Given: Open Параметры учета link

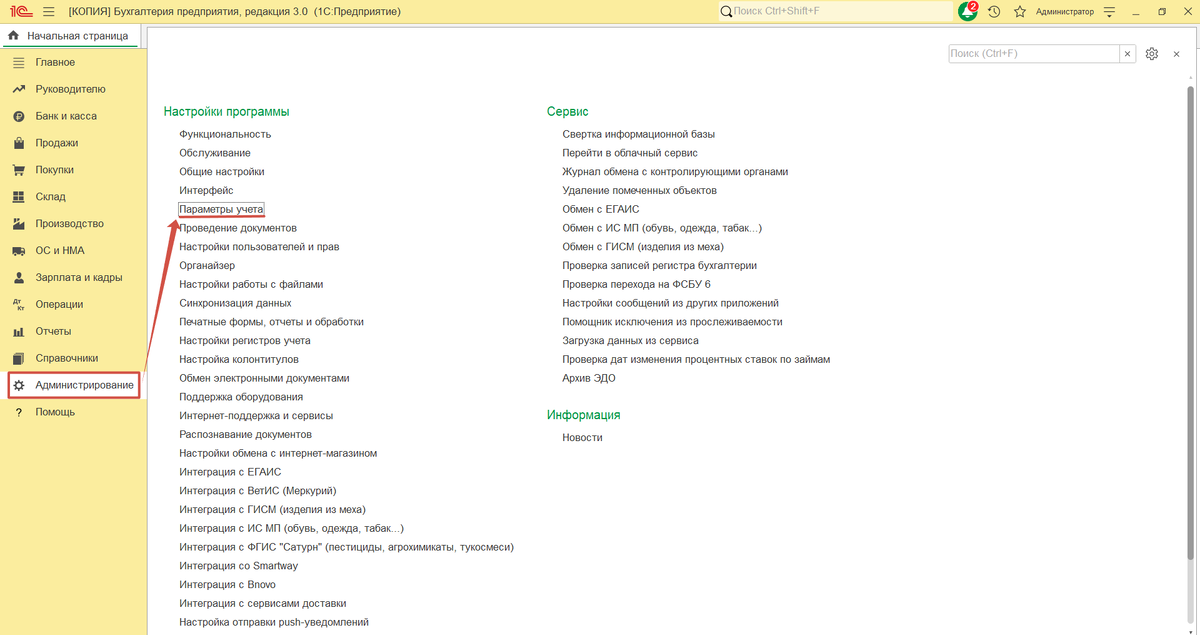Looking at the screenshot, I should (221, 209).
